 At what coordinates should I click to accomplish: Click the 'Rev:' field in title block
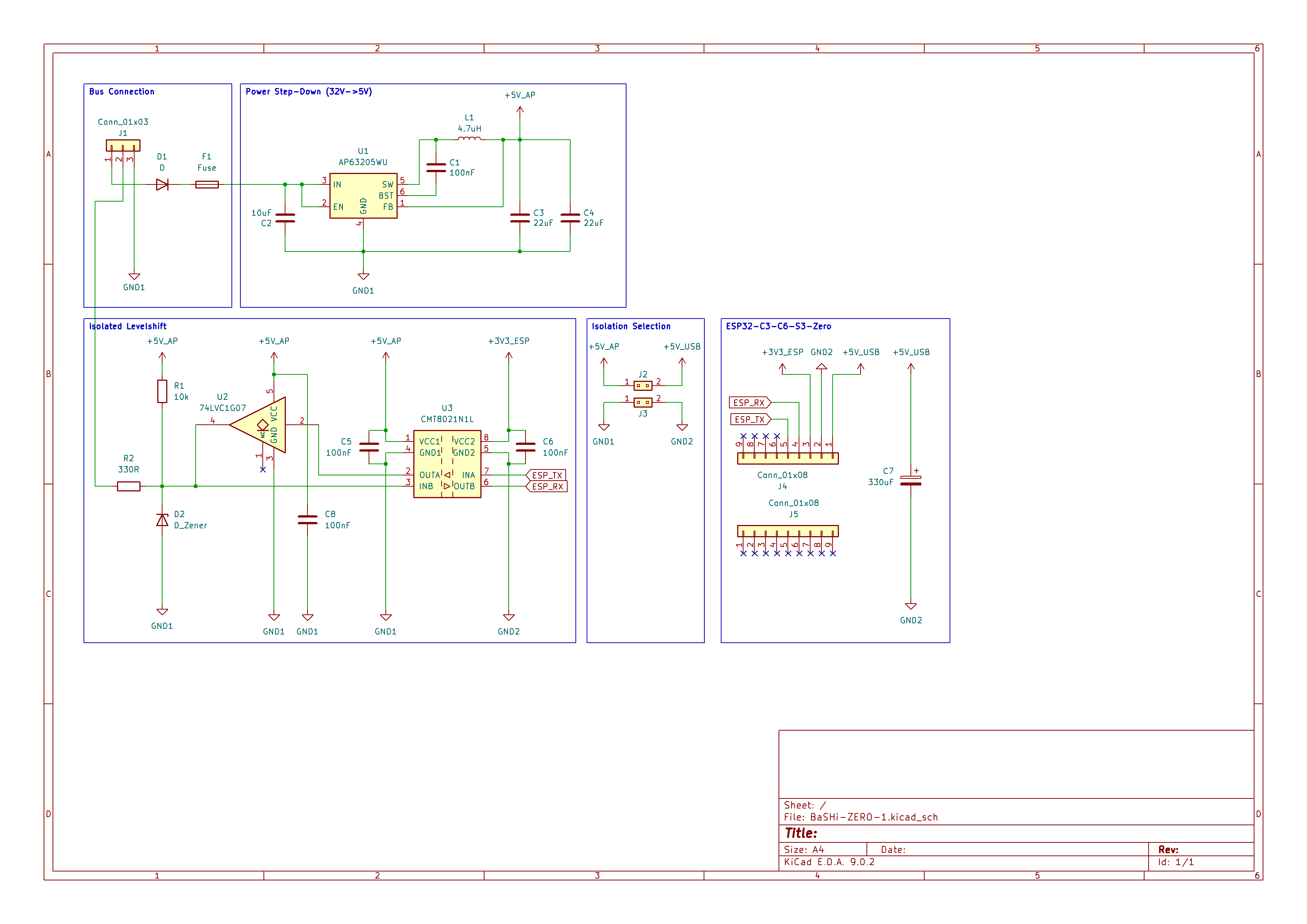[x=1168, y=849]
